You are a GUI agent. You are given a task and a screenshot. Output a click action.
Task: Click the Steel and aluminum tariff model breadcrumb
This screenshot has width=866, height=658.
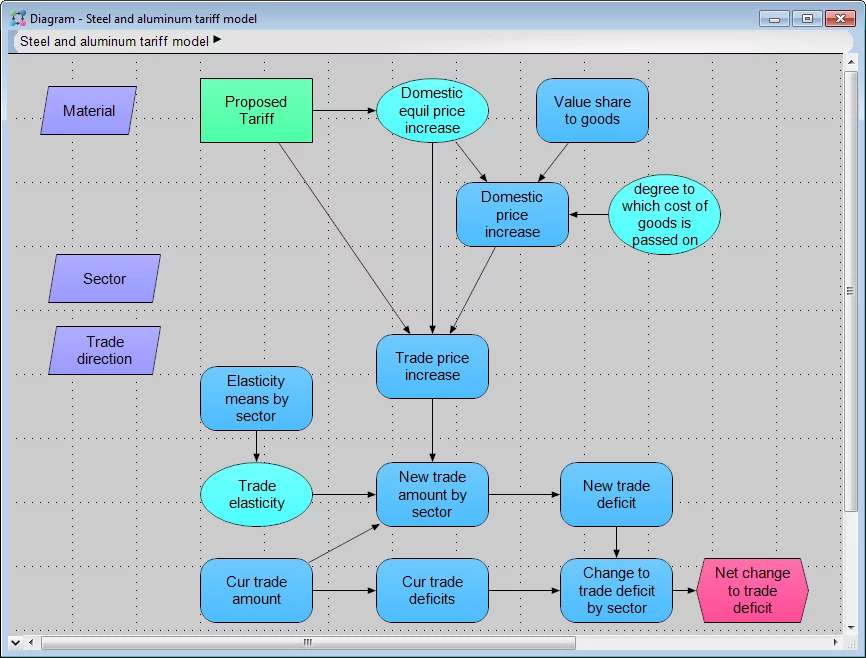click(x=114, y=41)
